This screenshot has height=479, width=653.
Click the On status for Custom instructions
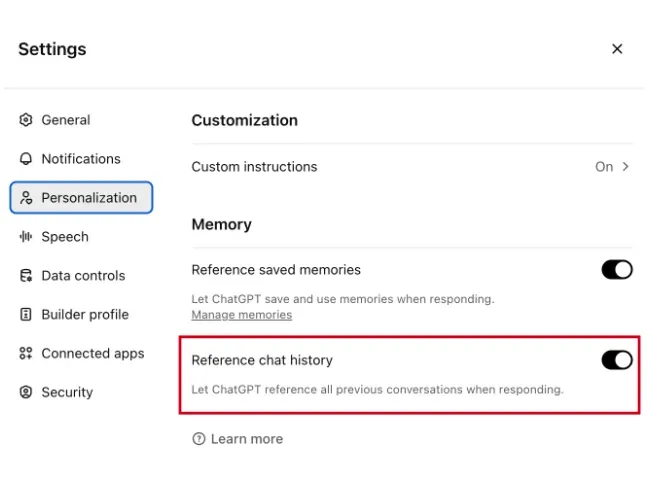click(603, 167)
